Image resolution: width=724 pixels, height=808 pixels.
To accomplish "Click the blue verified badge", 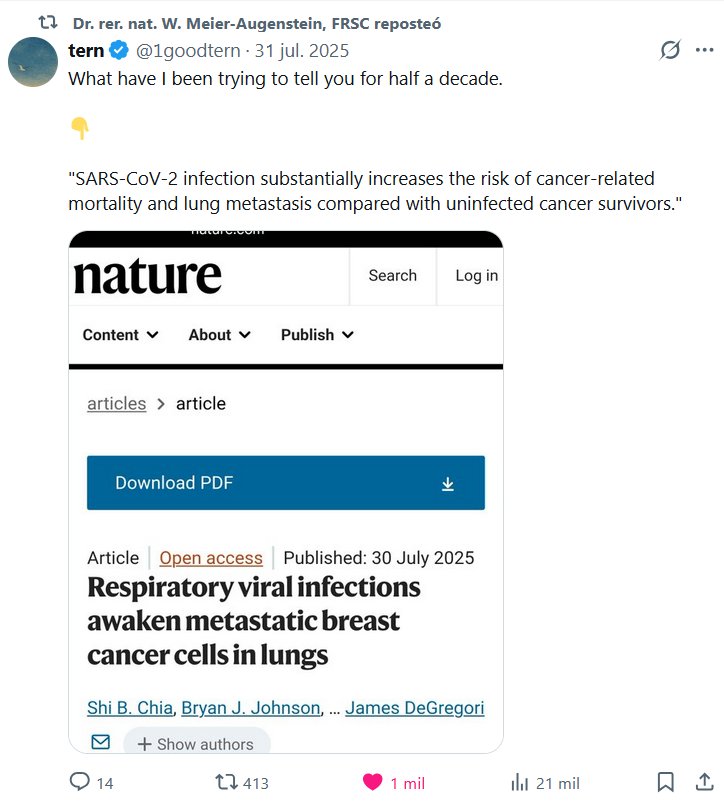I will coord(118,50).
